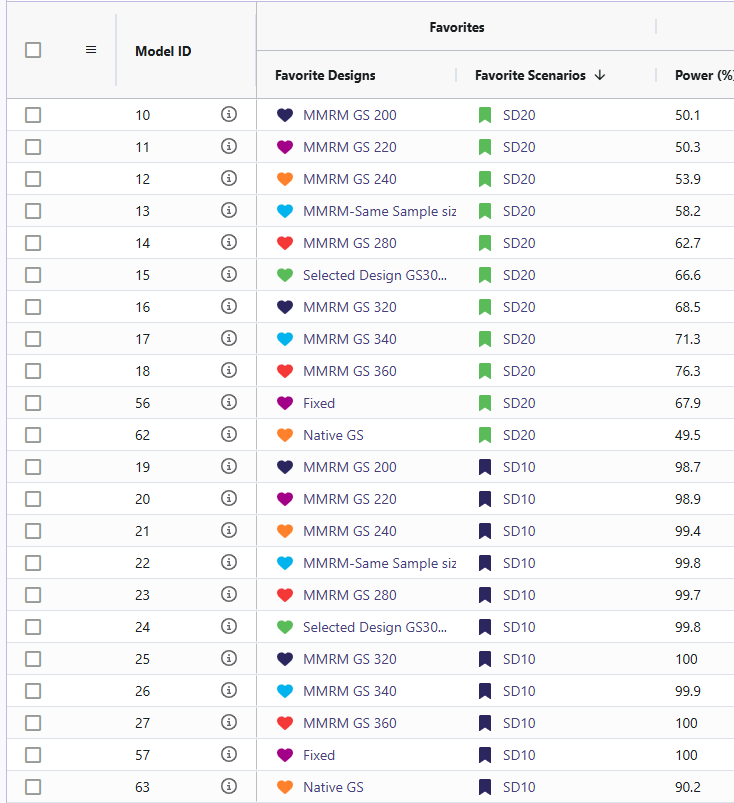The width and height of the screenshot is (734, 803).
Task: Click the orange heart for Native GS, row 63
Action: click(x=285, y=787)
